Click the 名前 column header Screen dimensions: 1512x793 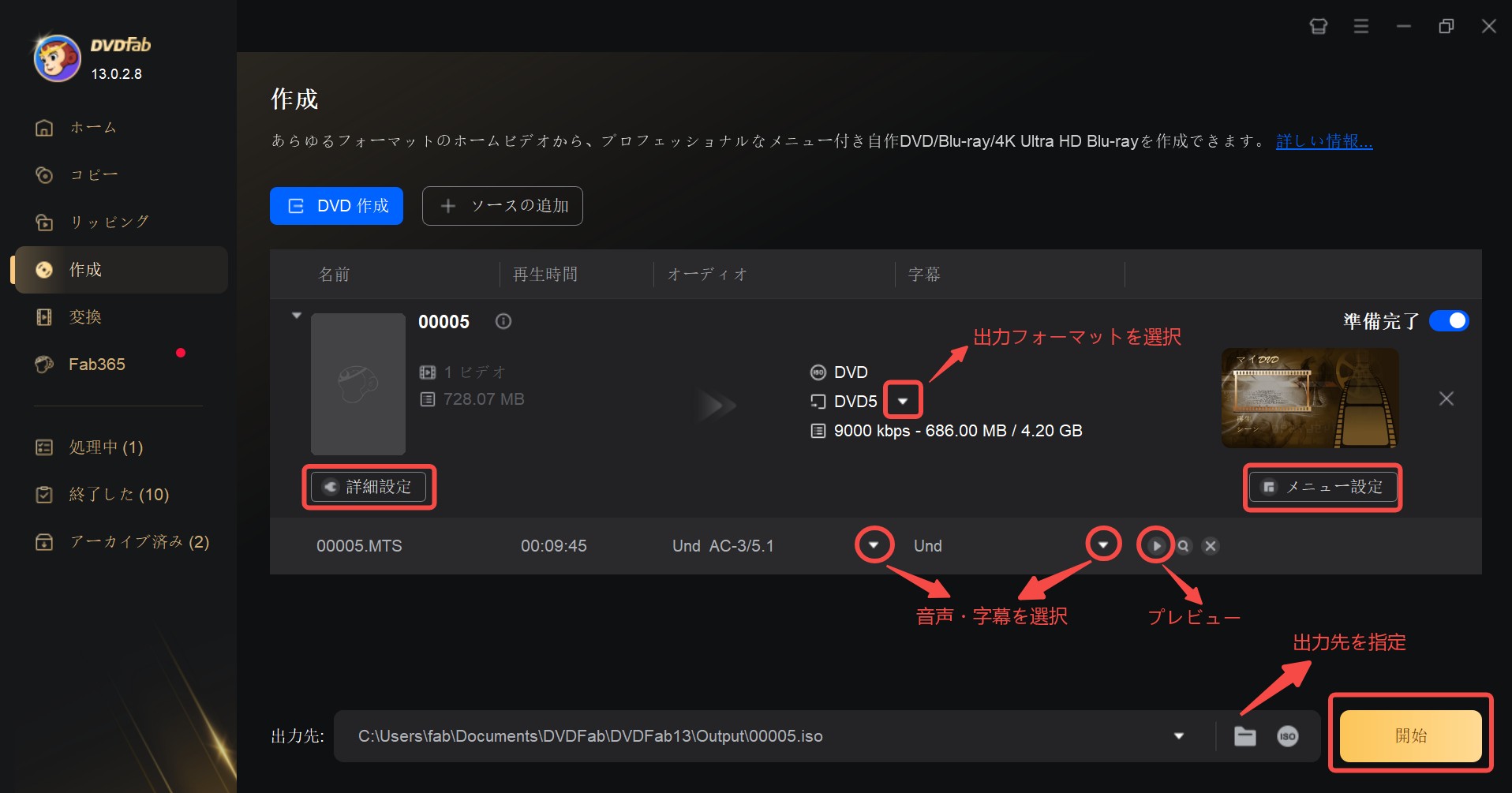coord(334,274)
